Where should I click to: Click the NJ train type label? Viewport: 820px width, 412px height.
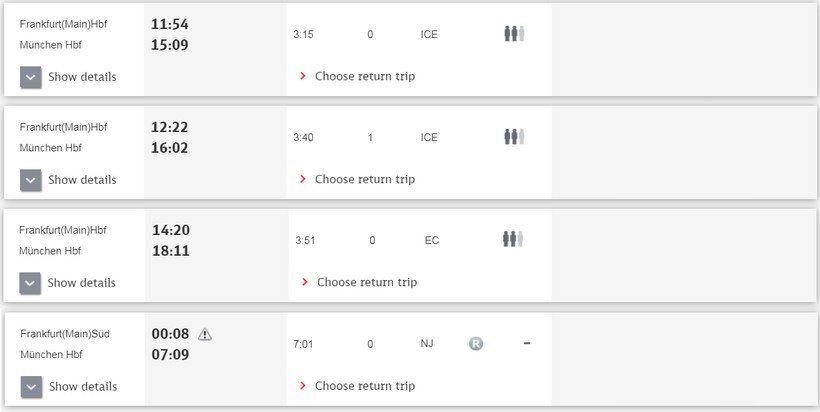click(x=427, y=344)
